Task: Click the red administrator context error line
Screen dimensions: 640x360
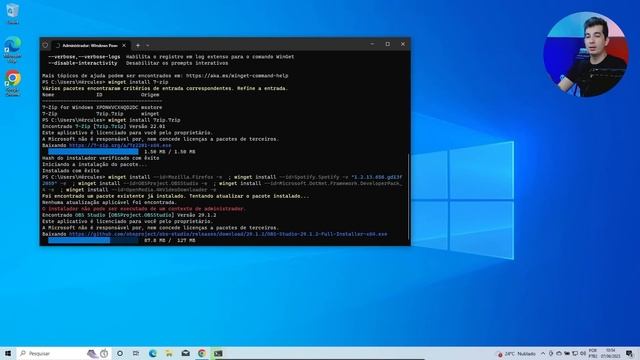Action: pyautogui.click(x=144, y=209)
